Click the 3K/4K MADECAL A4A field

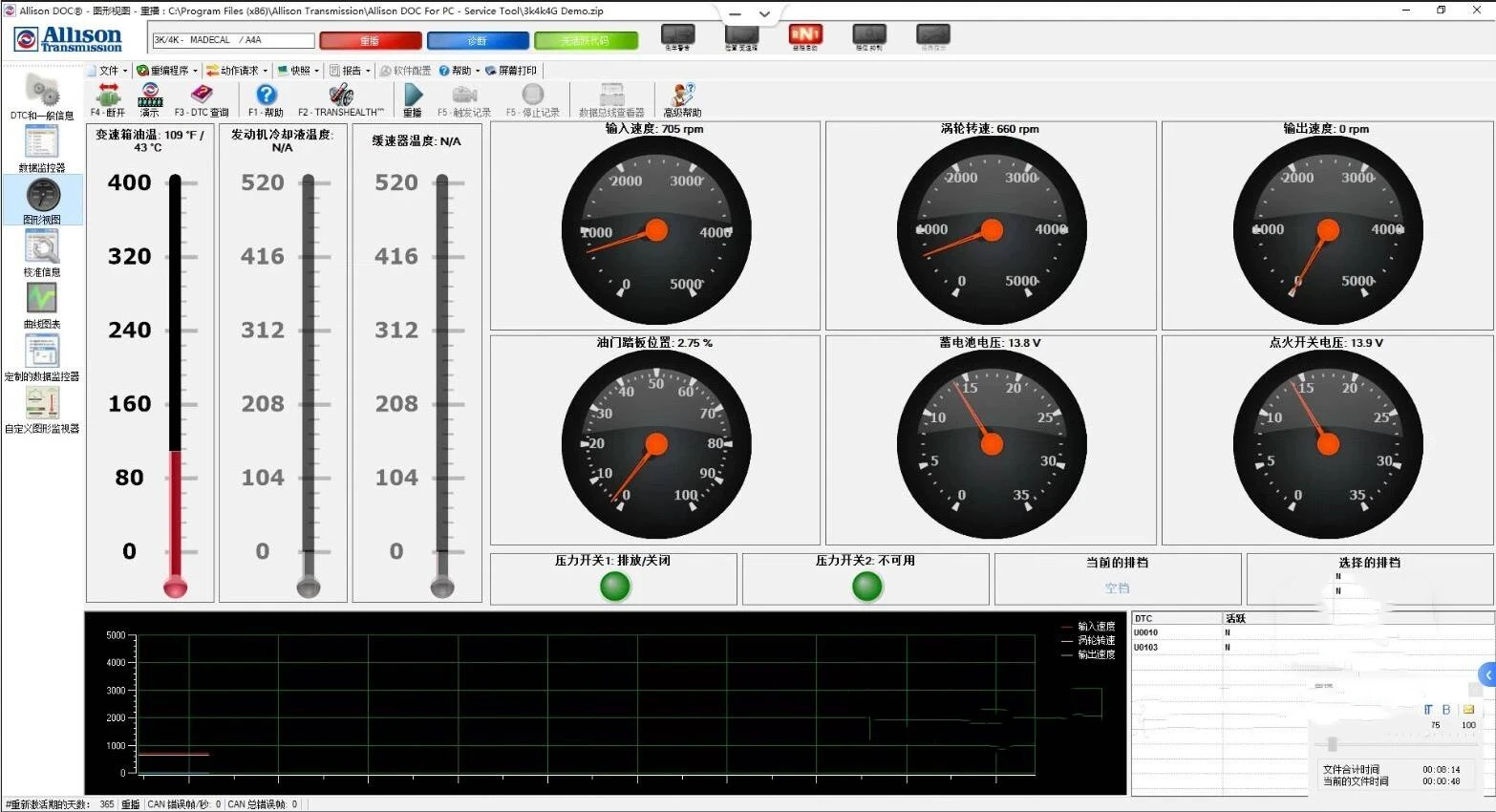click(233, 40)
